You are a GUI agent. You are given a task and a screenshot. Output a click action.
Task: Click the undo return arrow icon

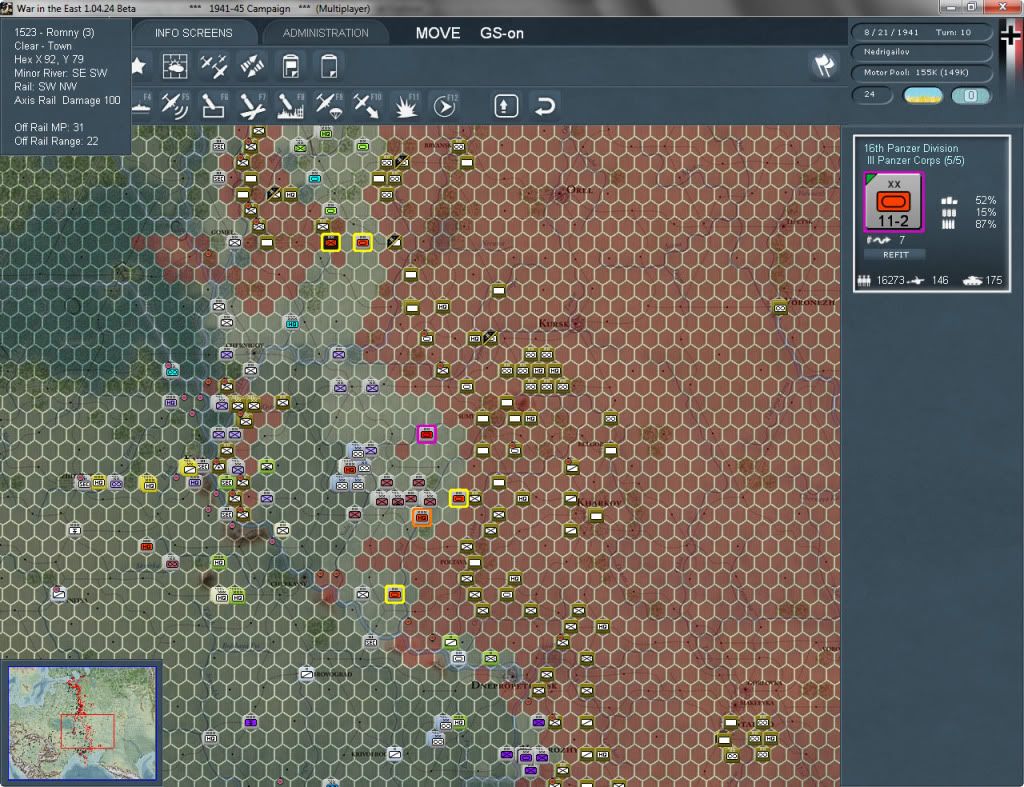point(545,106)
